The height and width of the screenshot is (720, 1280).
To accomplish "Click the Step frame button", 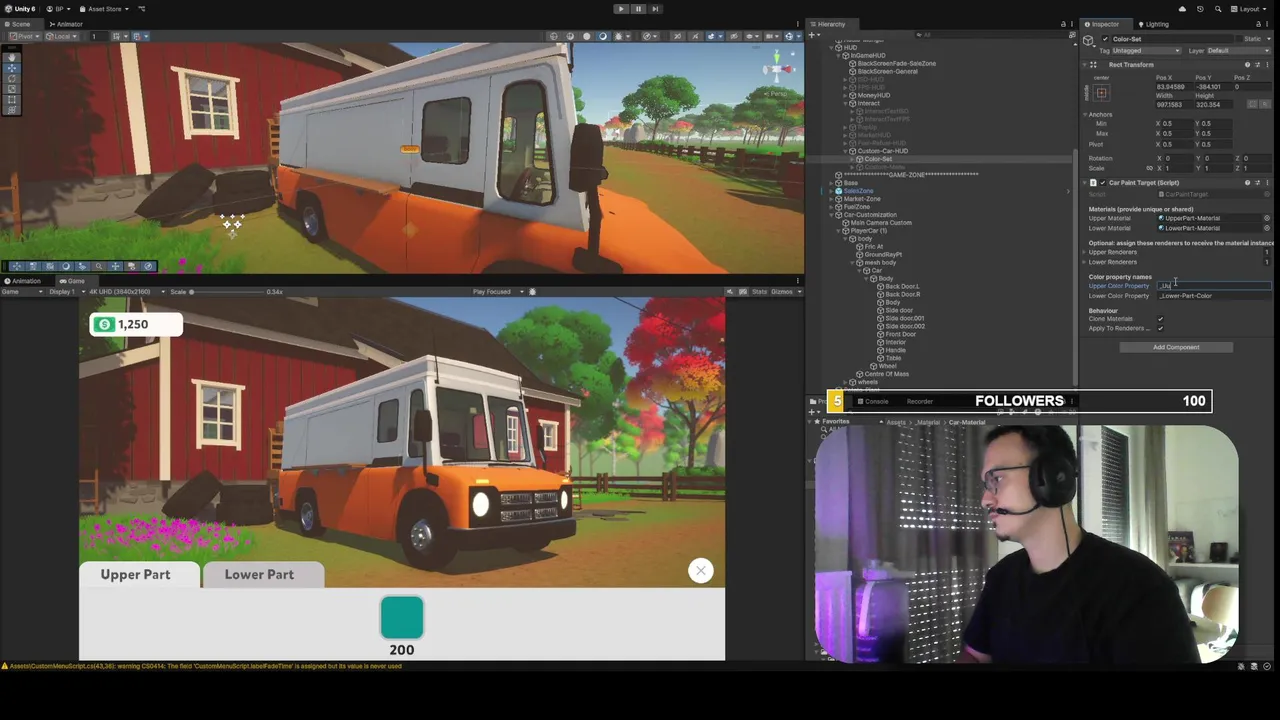I will [655, 9].
